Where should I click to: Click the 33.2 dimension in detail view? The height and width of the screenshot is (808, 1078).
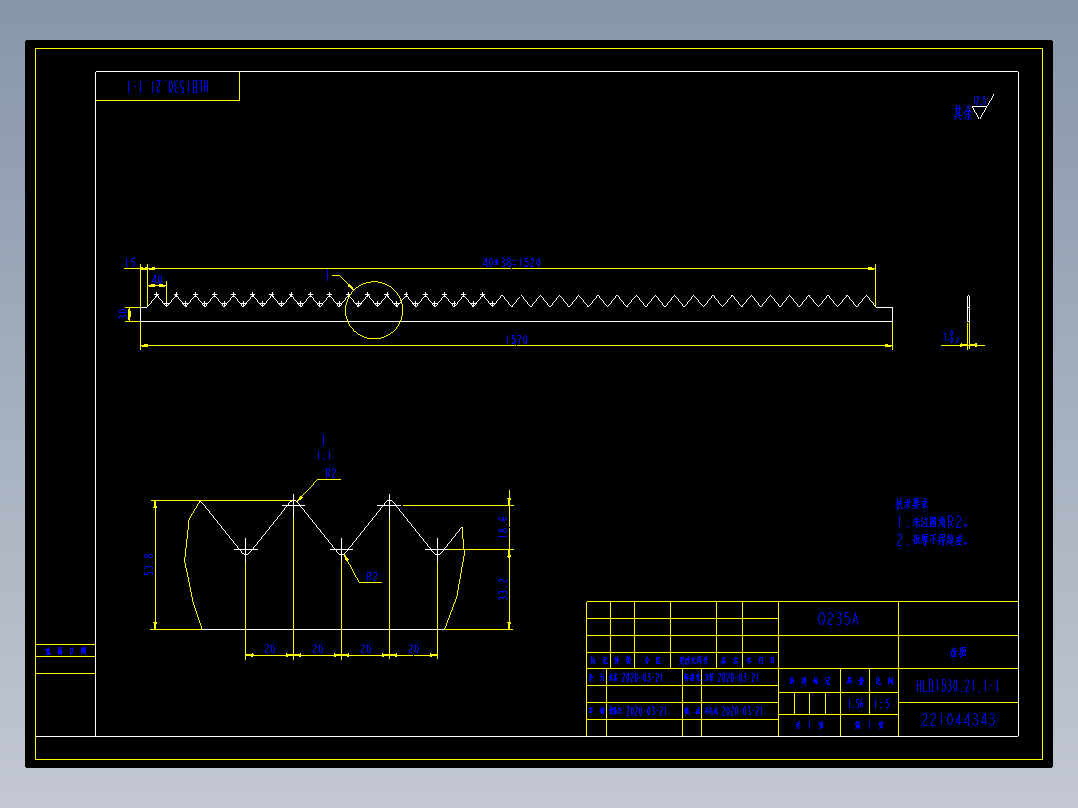pyautogui.click(x=503, y=589)
